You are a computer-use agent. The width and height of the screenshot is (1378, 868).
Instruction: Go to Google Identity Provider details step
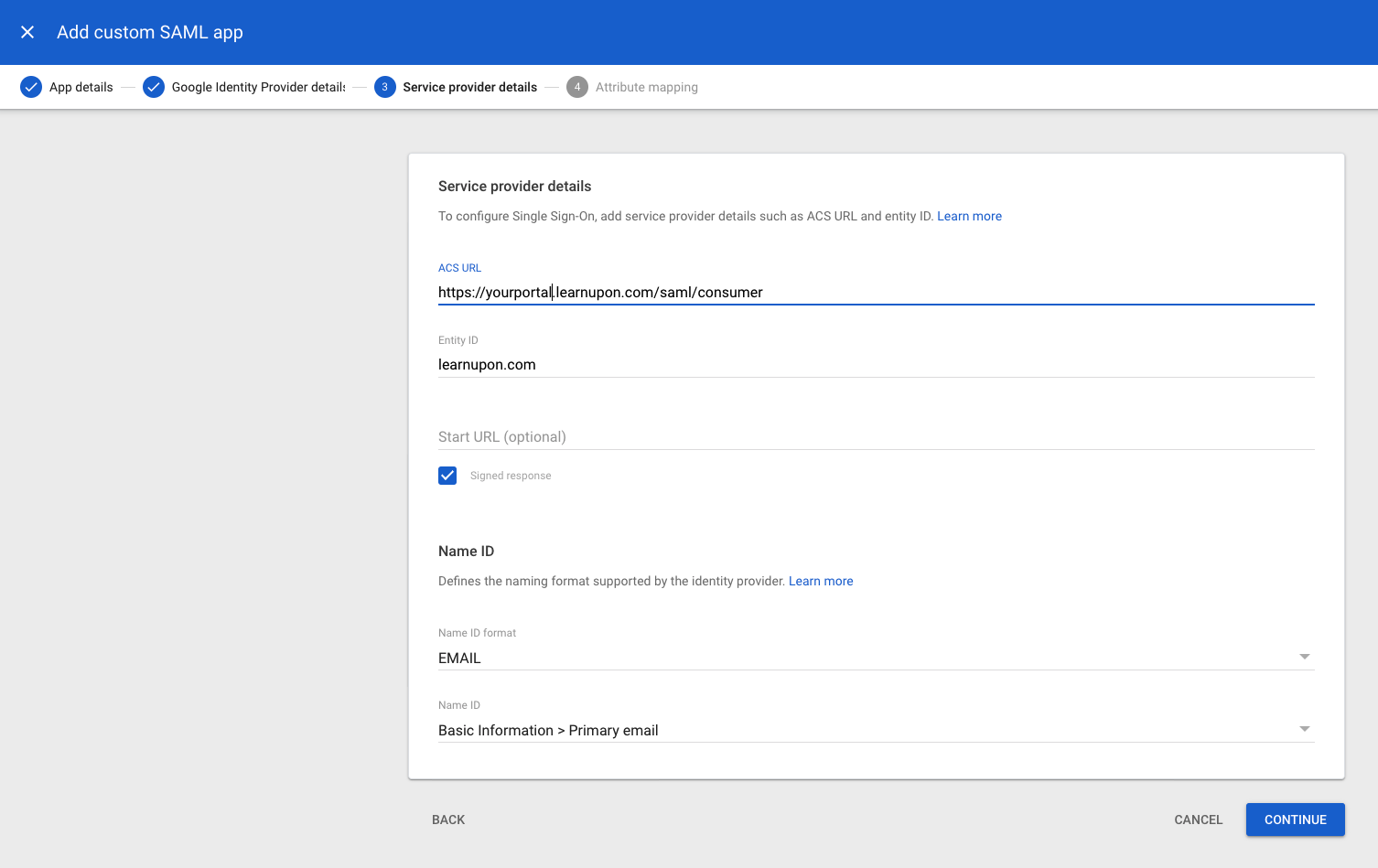(259, 87)
